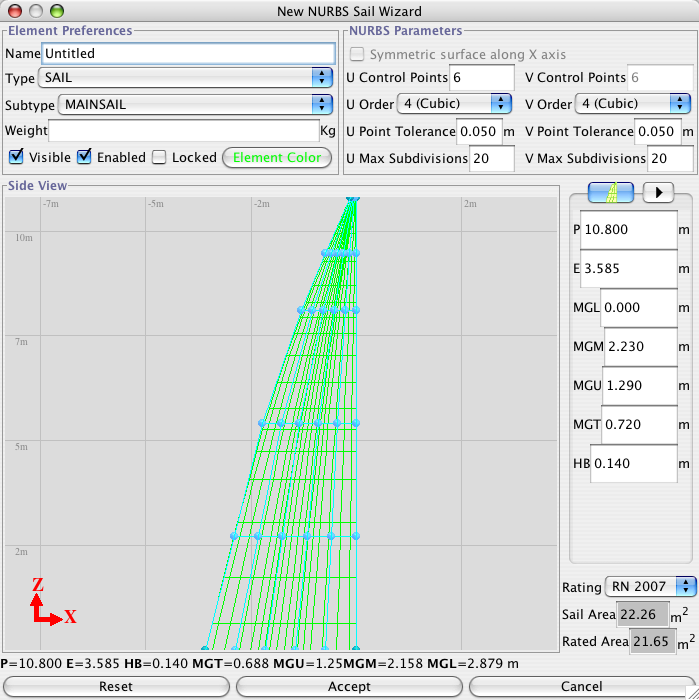Switch to the play arrow tab

click(x=658, y=193)
